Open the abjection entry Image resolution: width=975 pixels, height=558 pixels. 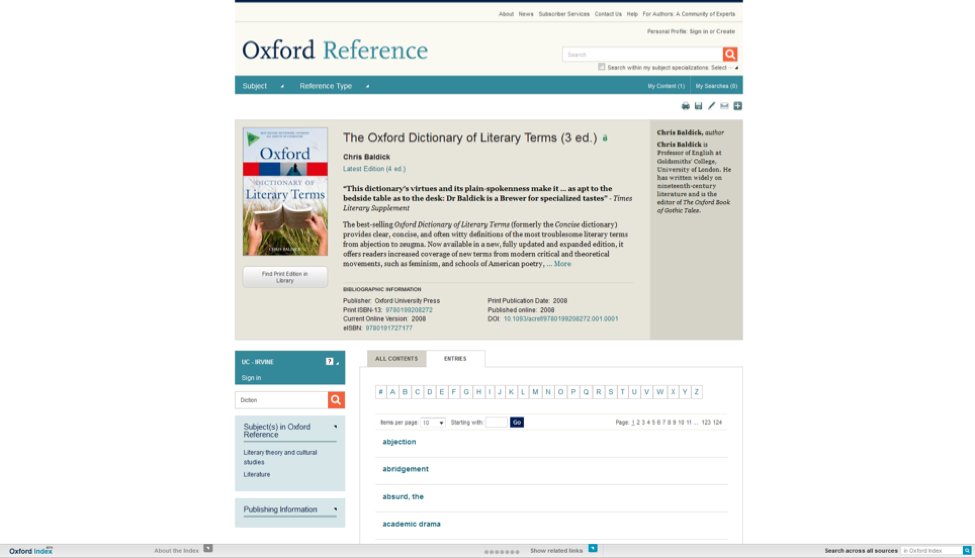point(399,442)
